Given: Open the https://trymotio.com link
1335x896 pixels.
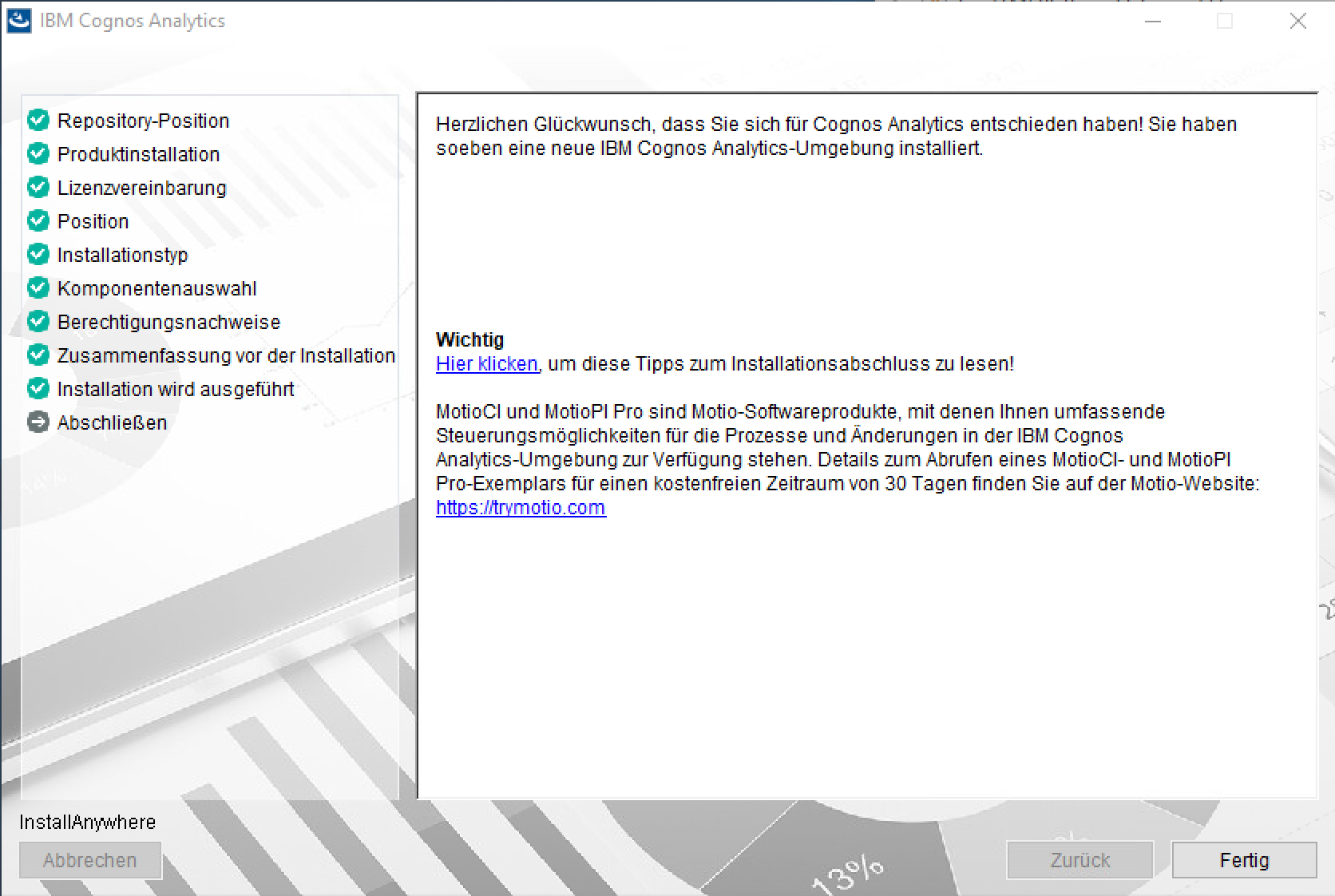Looking at the screenshot, I should pos(521,508).
